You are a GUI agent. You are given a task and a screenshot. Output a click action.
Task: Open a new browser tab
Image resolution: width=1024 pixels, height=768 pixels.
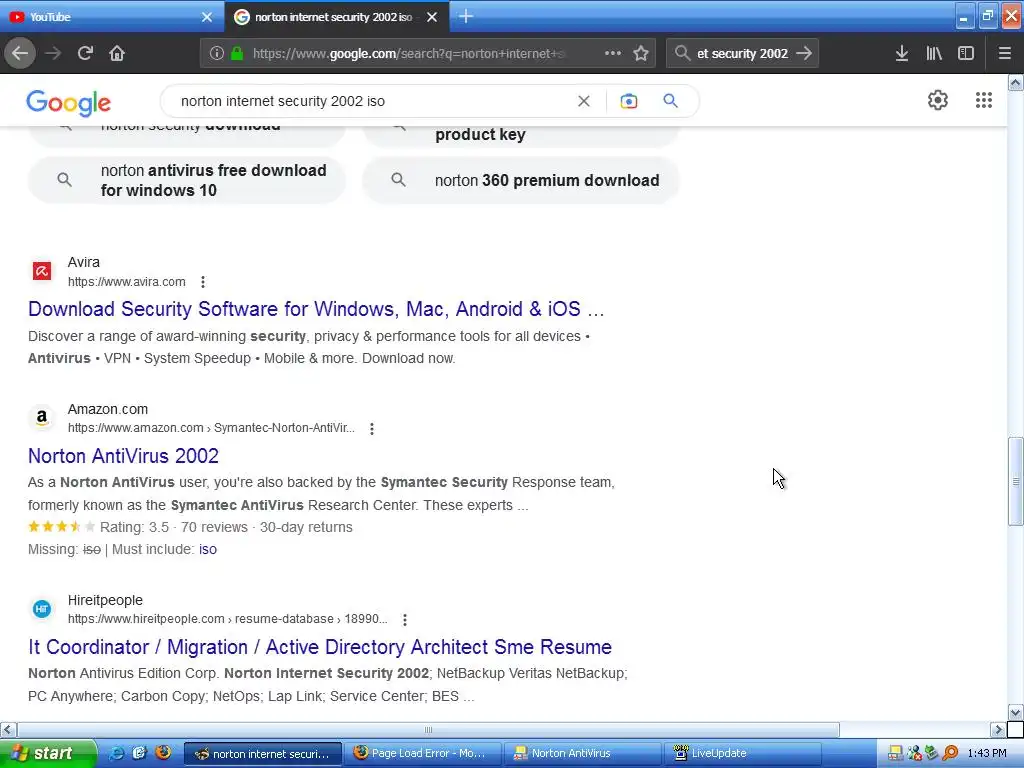point(466,16)
